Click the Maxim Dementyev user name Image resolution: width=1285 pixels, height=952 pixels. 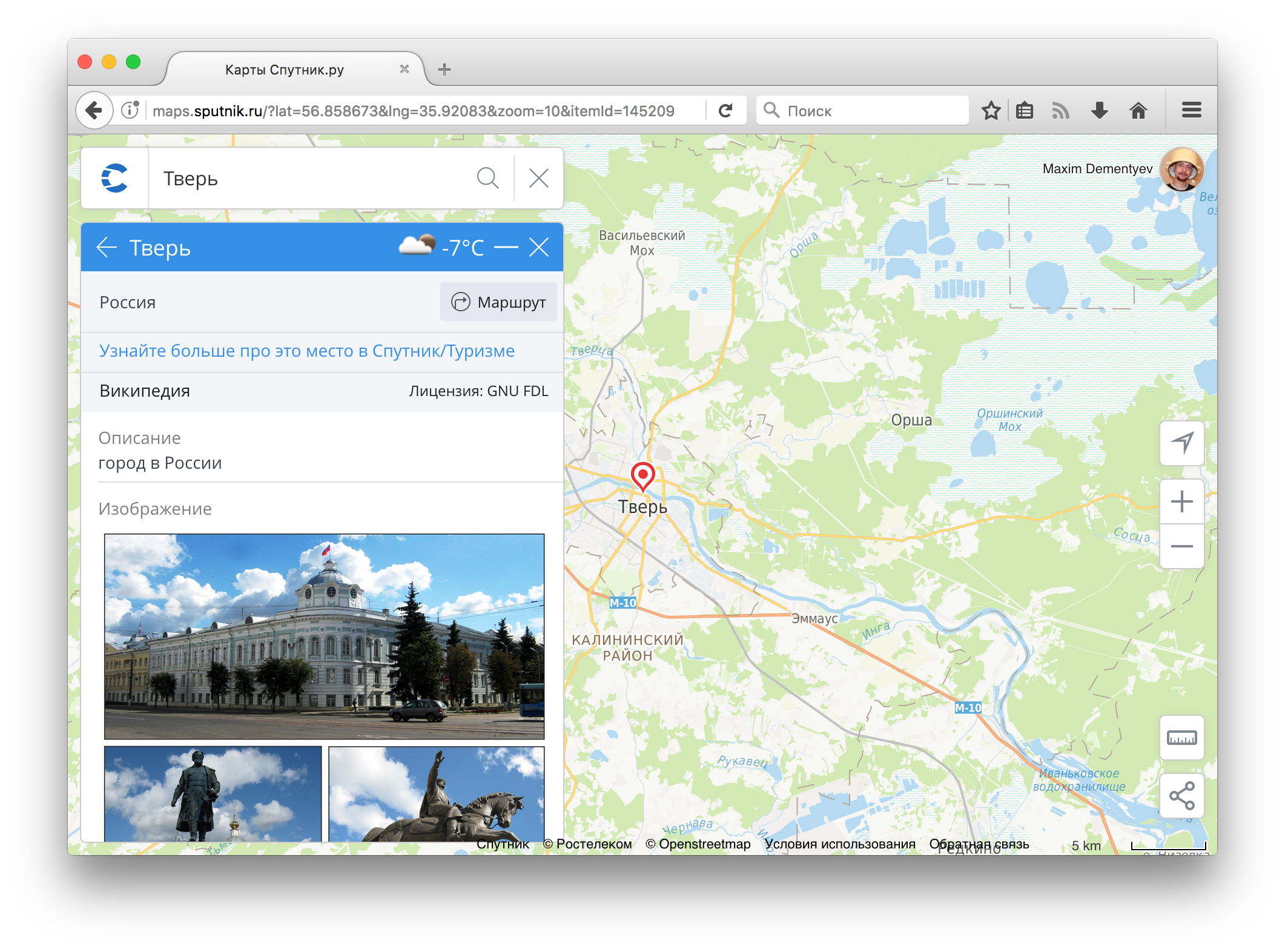click(x=1097, y=169)
